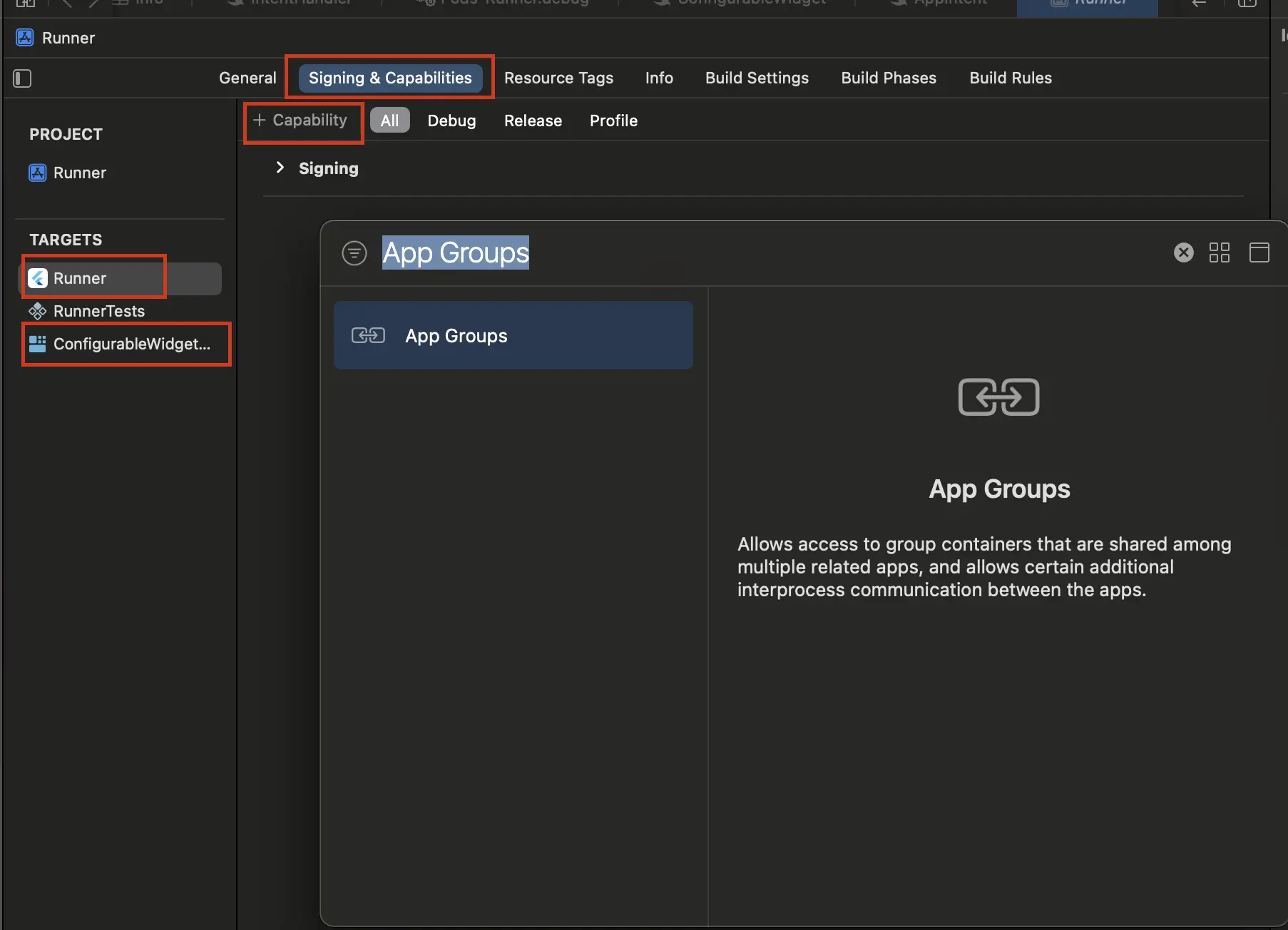Image resolution: width=1288 pixels, height=930 pixels.
Task: Expand the Signing disclosure triangle
Action: pyautogui.click(x=280, y=168)
